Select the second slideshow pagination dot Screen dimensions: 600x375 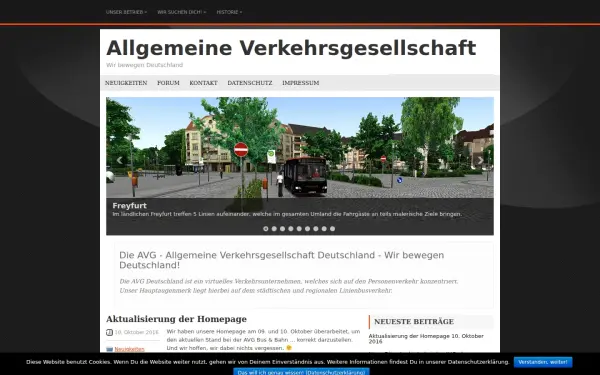274,229
